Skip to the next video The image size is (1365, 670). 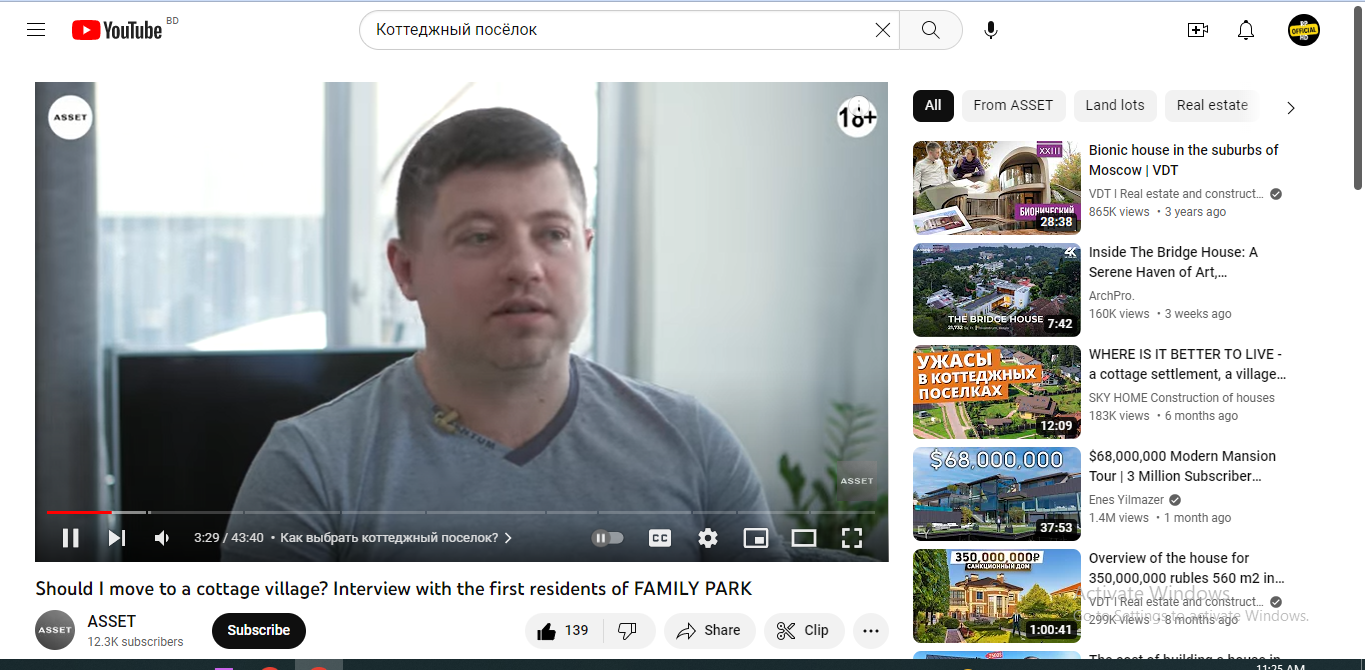[x=117, y=538]
